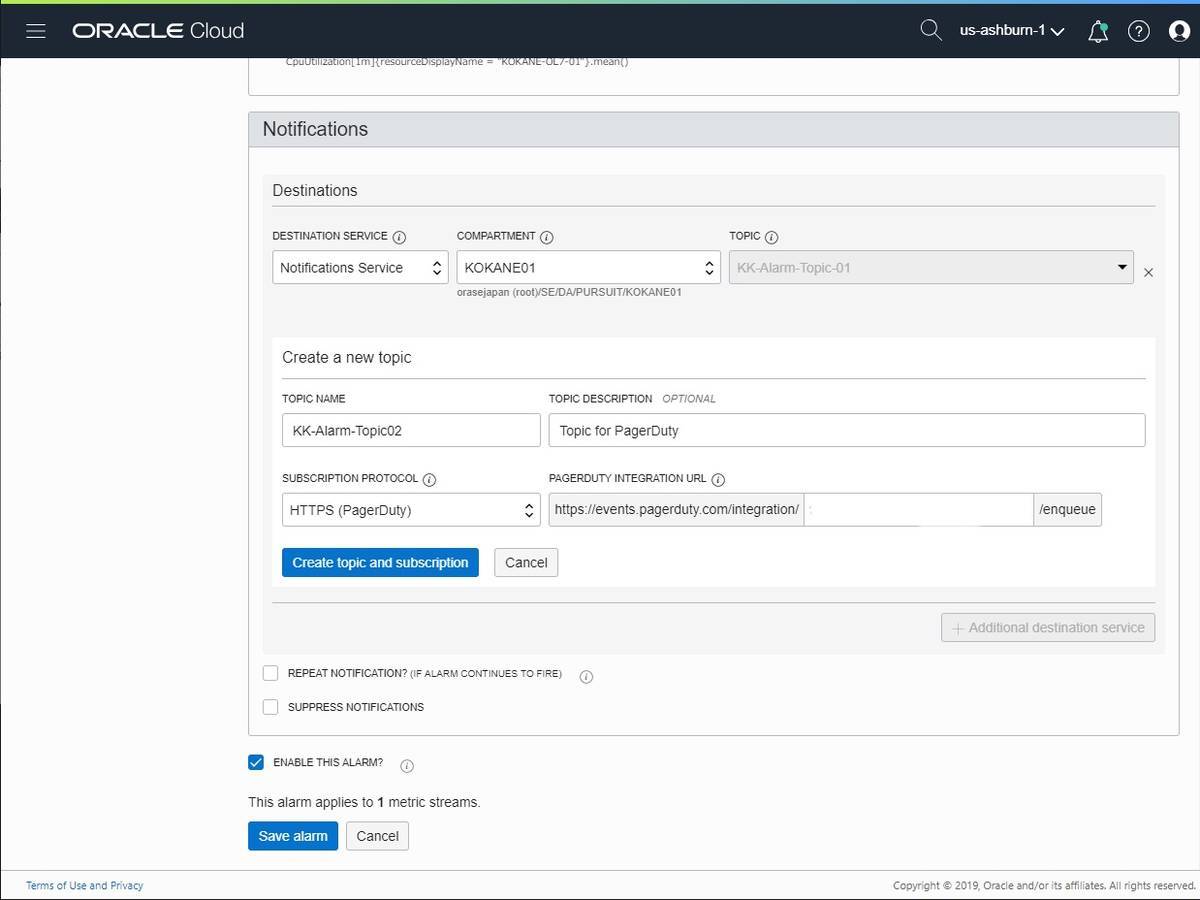
Task: Click the events.pagerduty.com URL prefix
Action: click(x=677, y=510)
